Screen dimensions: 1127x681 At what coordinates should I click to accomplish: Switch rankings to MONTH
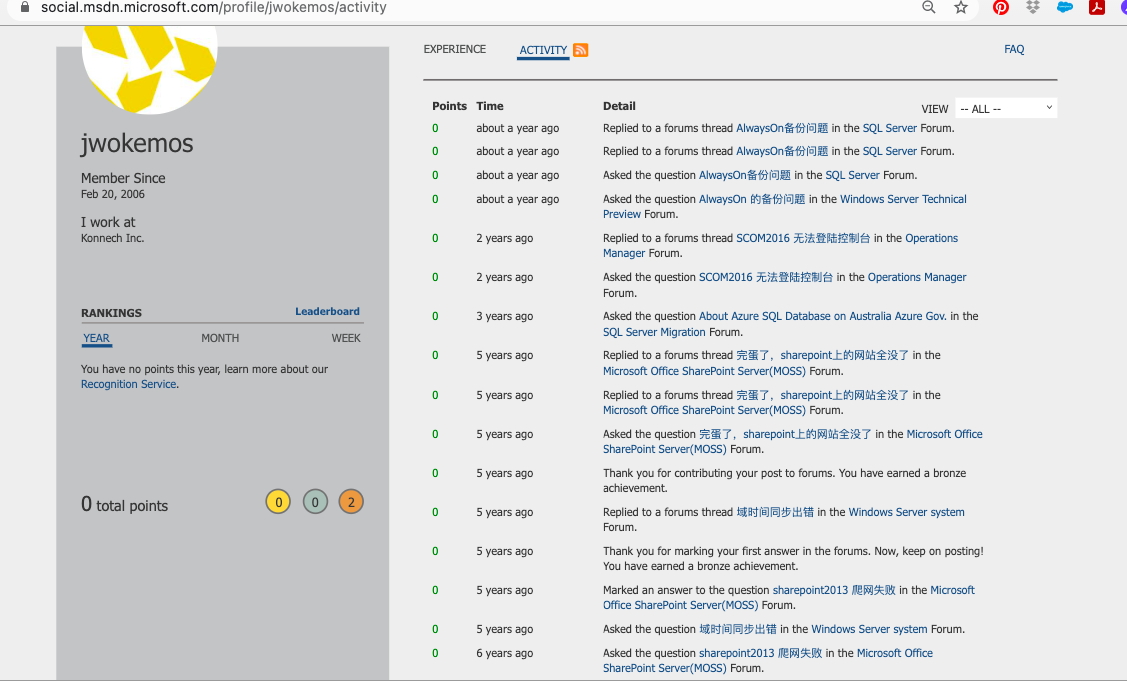220,338
